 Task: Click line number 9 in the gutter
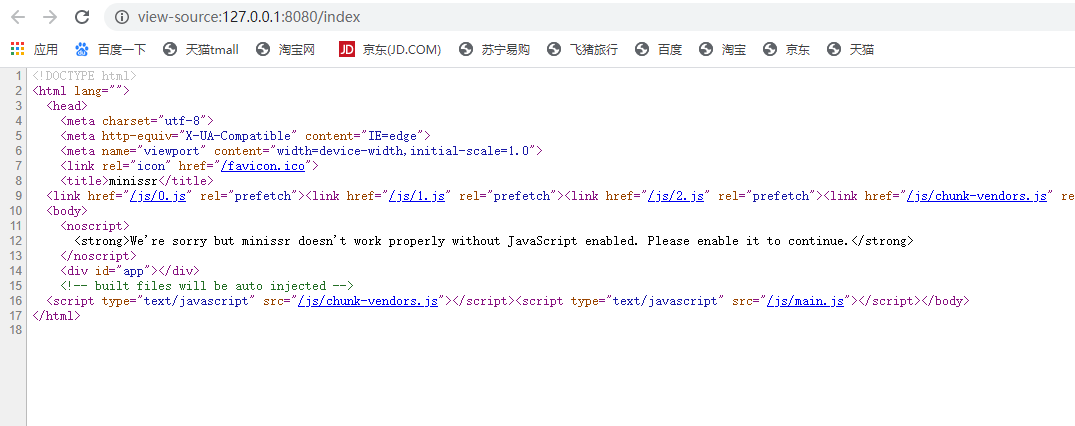(x=19, y=196)
